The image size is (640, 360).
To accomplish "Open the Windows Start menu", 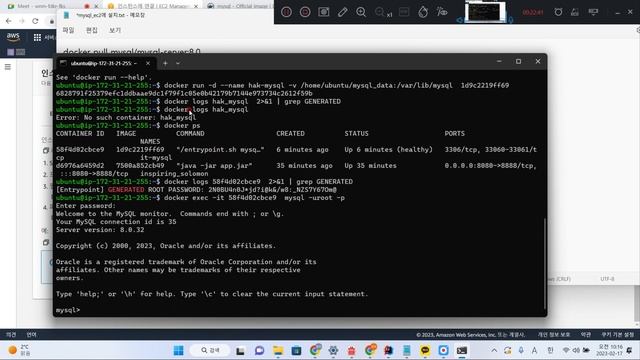I will pos(179,350).
